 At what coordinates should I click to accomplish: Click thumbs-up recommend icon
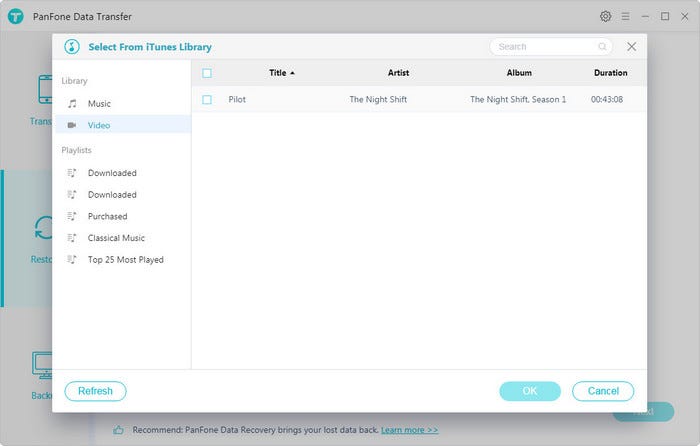118,430
